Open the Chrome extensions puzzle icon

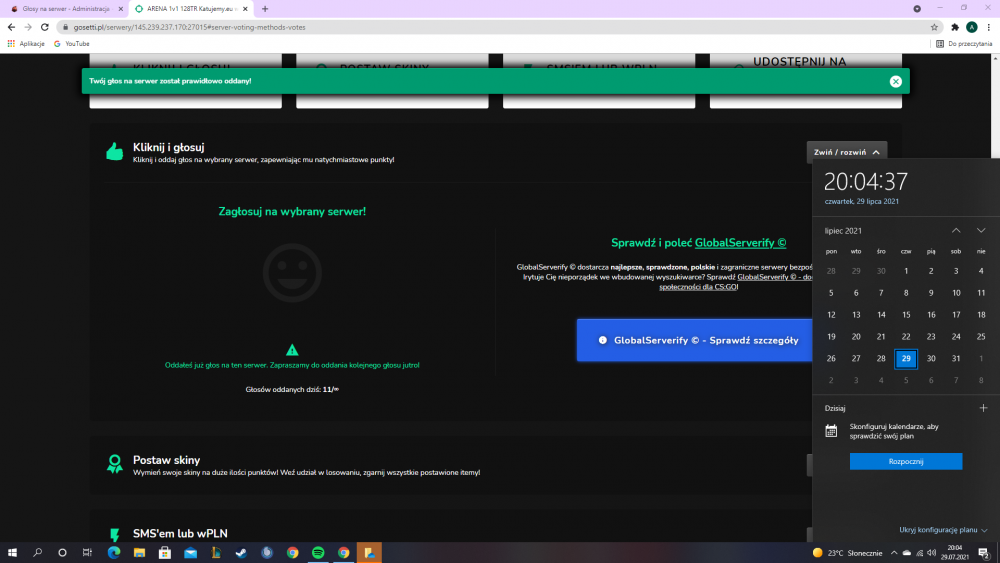pyautogui.click(x=955, y=27)
